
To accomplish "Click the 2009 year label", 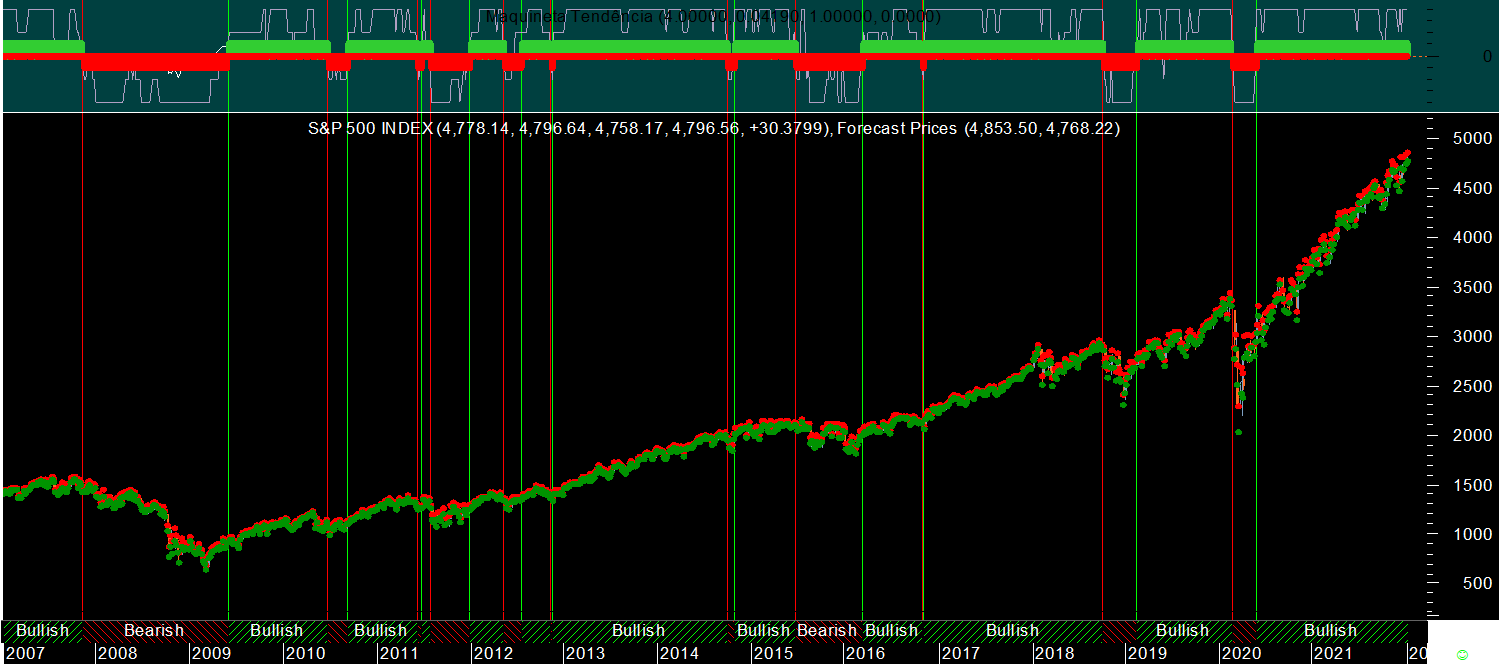I will pos(211,653).
